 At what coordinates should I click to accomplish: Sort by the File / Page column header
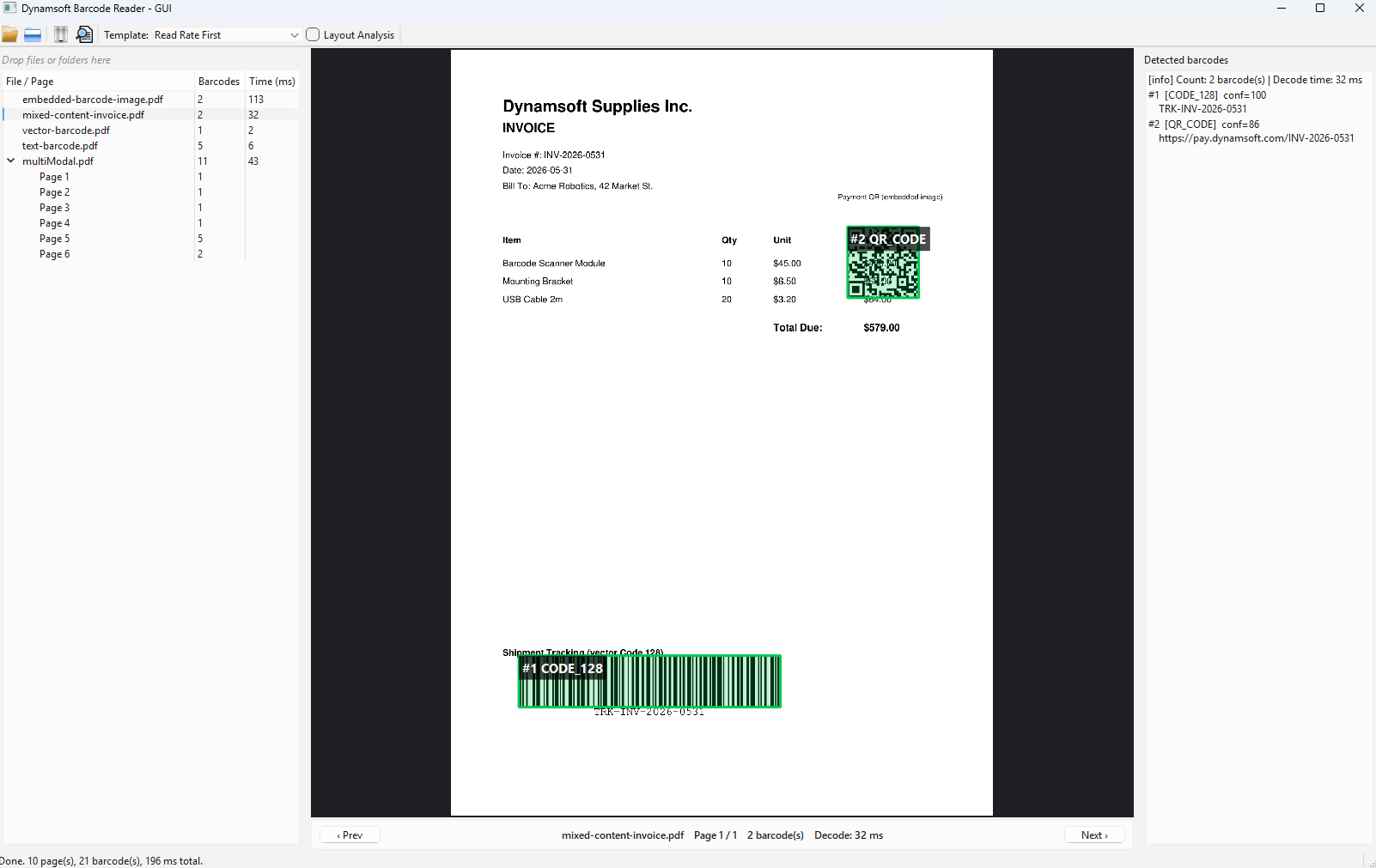pyautogui.click(x=99, y=82)
